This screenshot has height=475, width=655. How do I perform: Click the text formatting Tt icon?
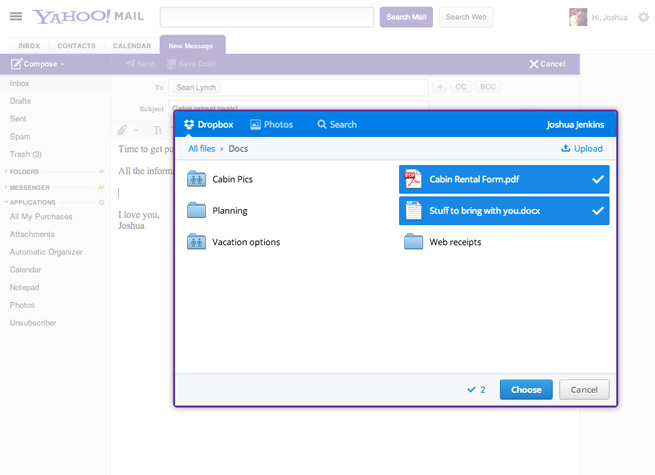pyautogui.click(x=157, y=130)
